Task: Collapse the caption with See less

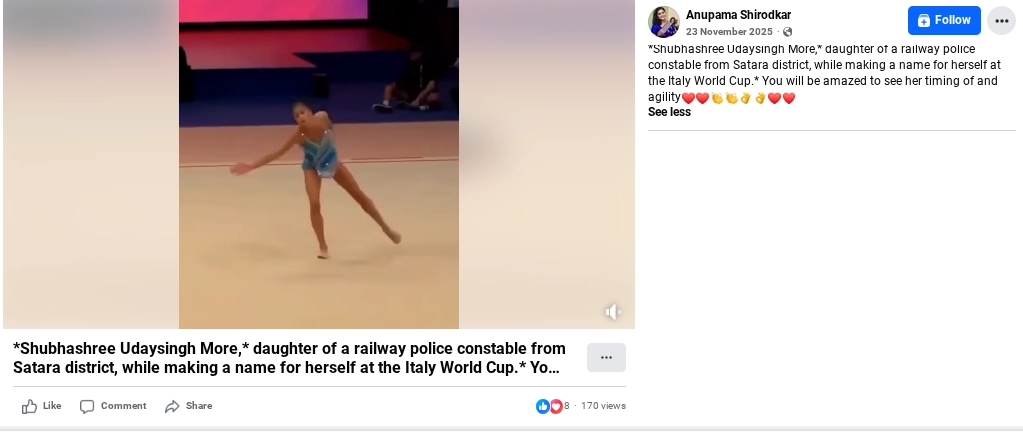Action: click(669, 112)
